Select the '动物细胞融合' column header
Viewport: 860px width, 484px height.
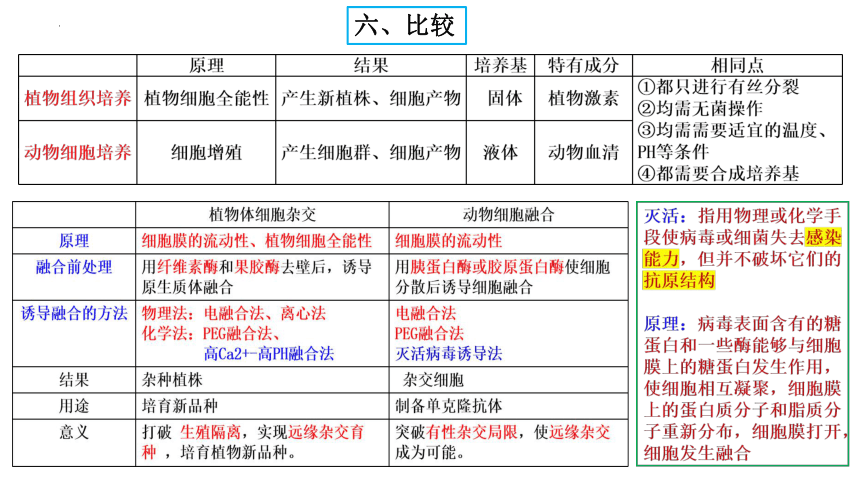click(x=508, y=215)
